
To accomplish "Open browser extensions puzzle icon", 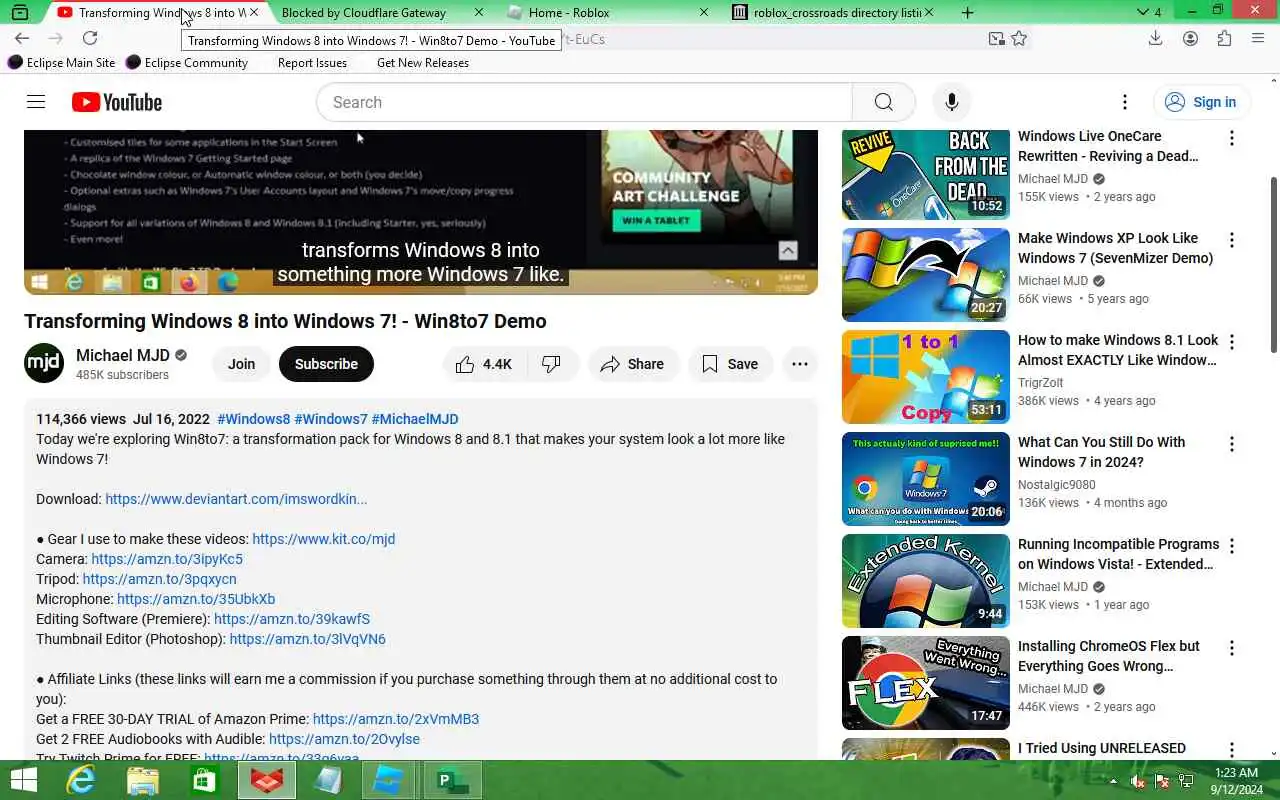I will [x=1224, y=38].
